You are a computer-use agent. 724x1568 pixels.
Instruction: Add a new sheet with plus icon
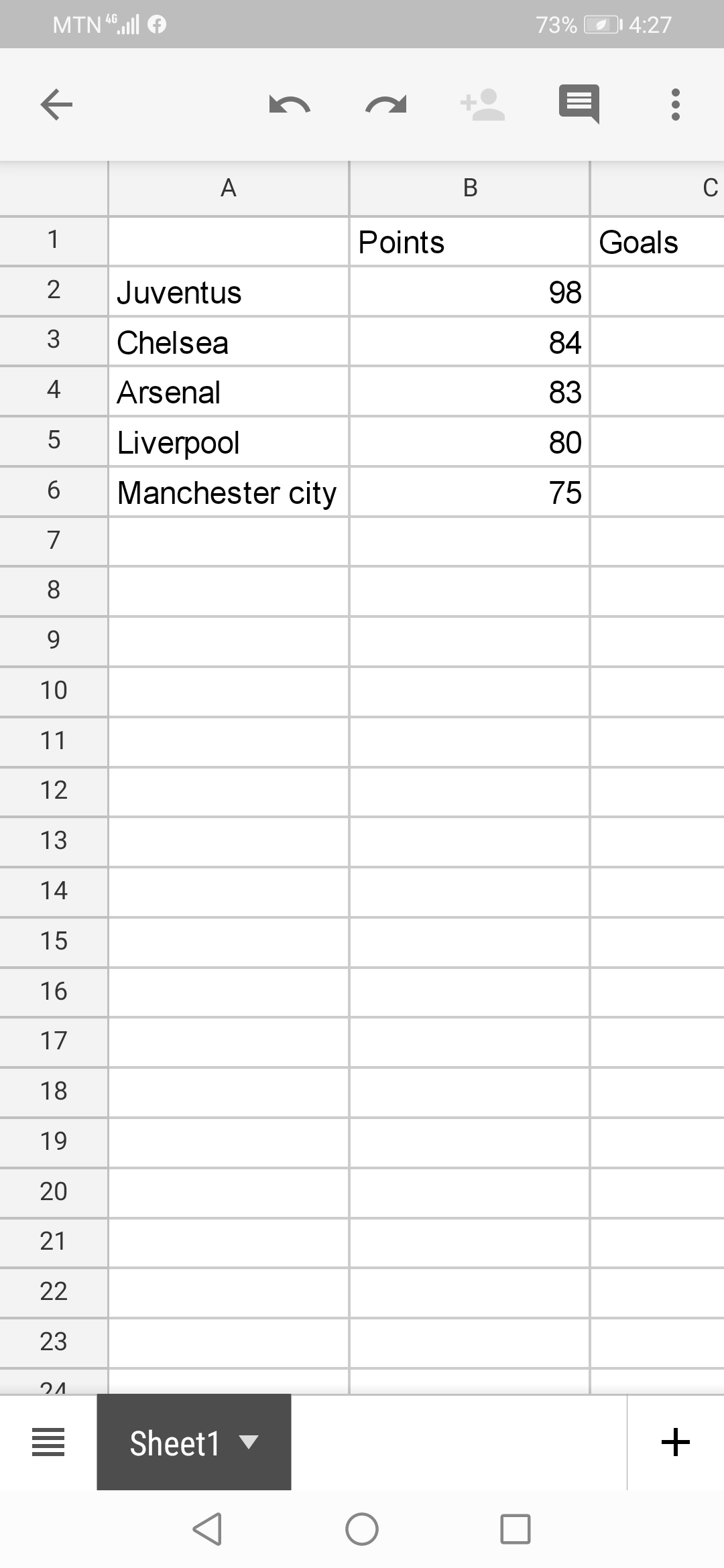676,1442
